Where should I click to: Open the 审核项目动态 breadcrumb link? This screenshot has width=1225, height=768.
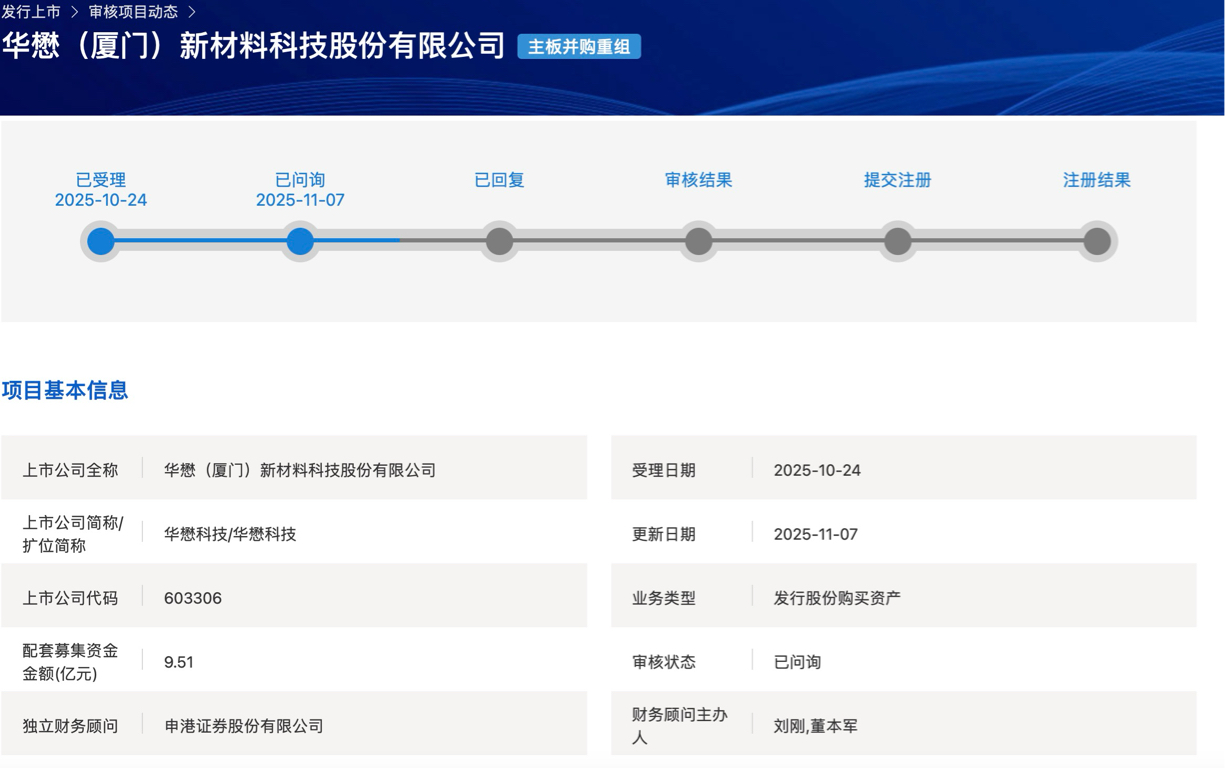(133, 12)
